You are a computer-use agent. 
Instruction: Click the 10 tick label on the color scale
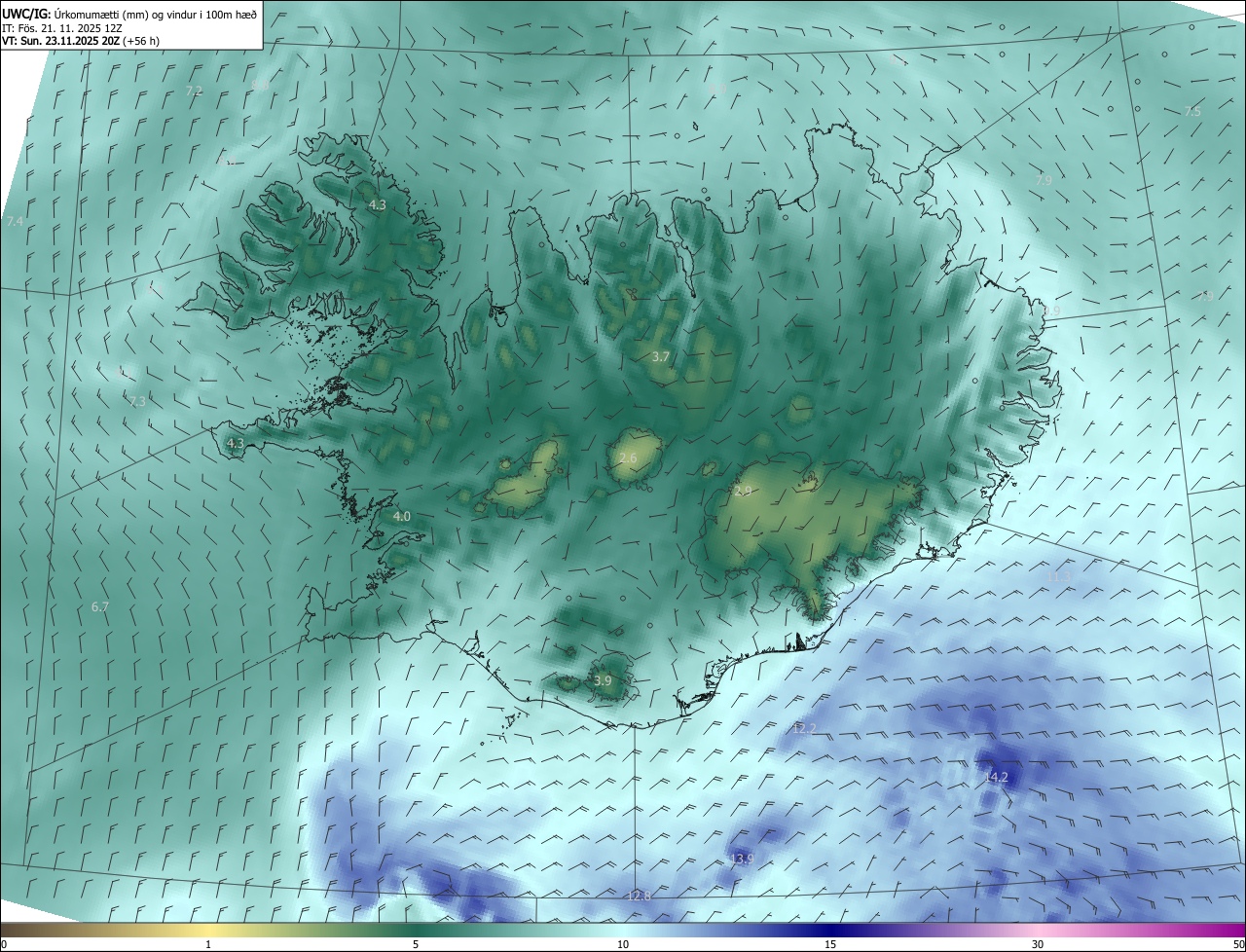coord(623,945)
